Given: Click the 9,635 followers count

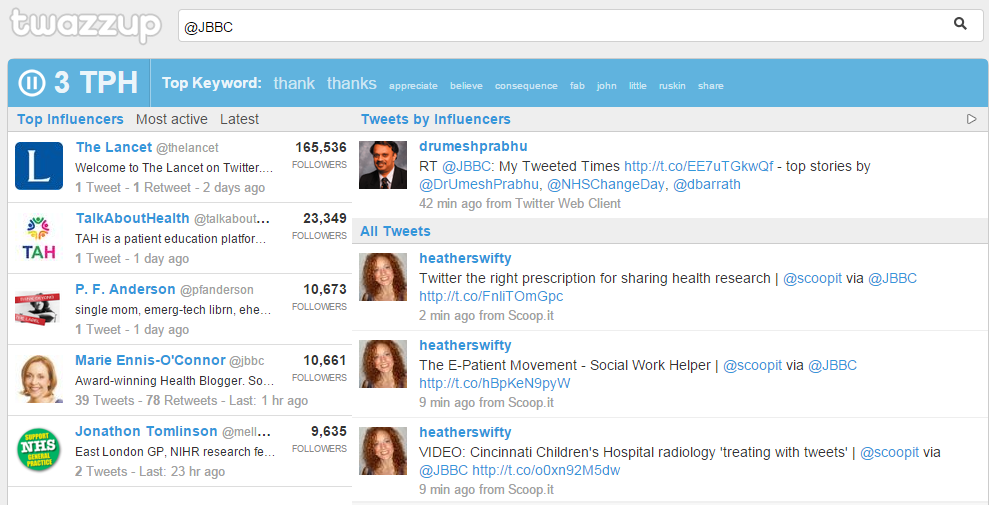Looking at the screenshot, I should point(329,432).
